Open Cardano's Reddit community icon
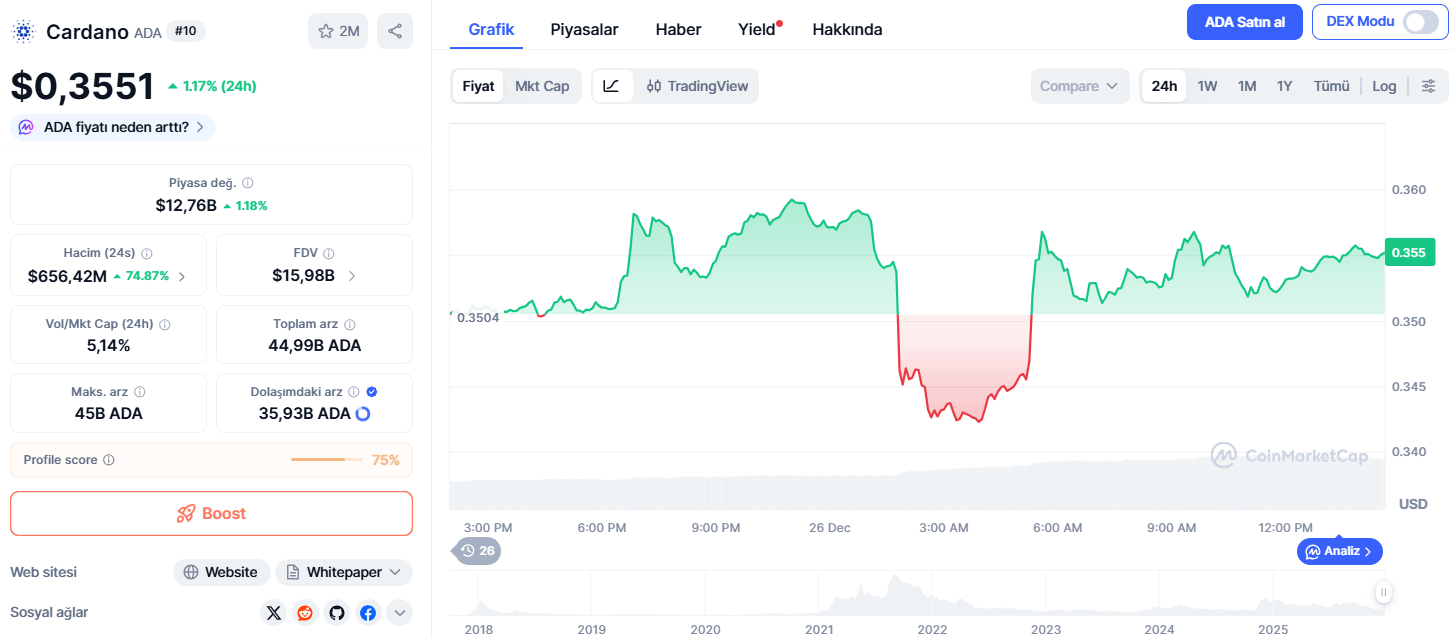Screen dimensions: 1453x637 [x=305, y=612]
